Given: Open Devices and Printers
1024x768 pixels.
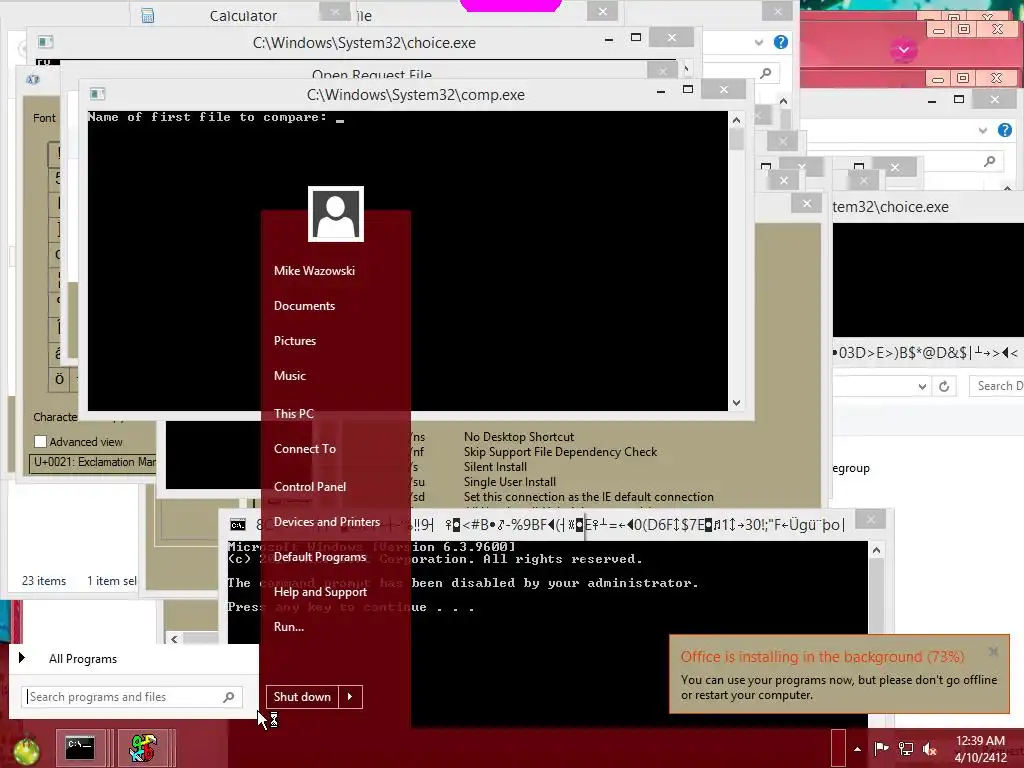Looking at the screenshot, I should 327,522.
